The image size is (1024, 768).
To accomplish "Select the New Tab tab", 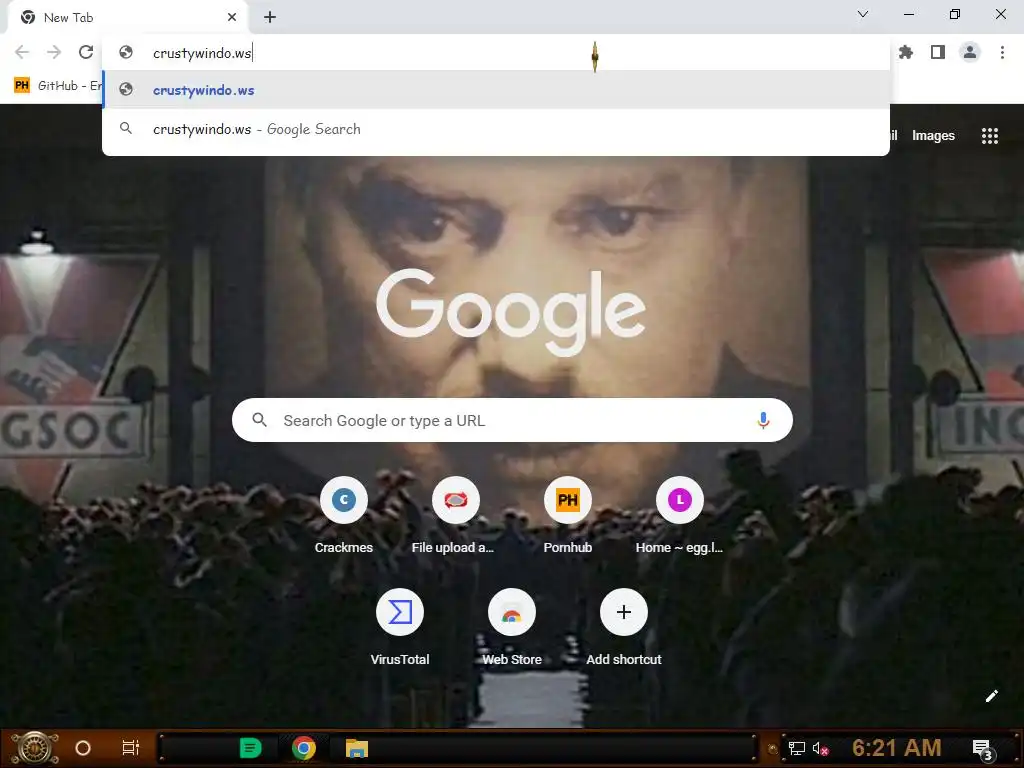I will pos(127,18).
